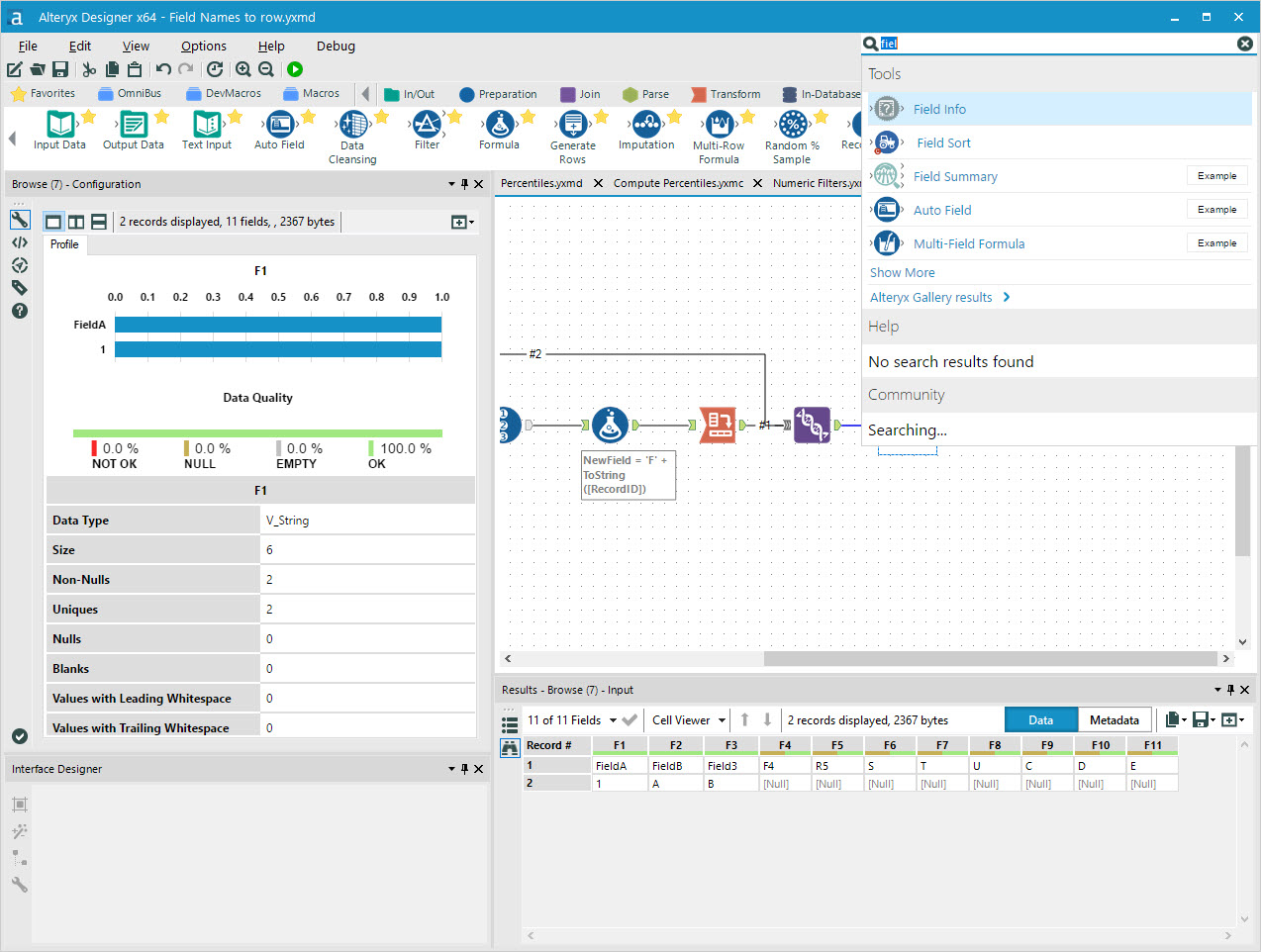1261x952 pixels.
Task: Switch to side-by-side split view
Action: point(76,222)
